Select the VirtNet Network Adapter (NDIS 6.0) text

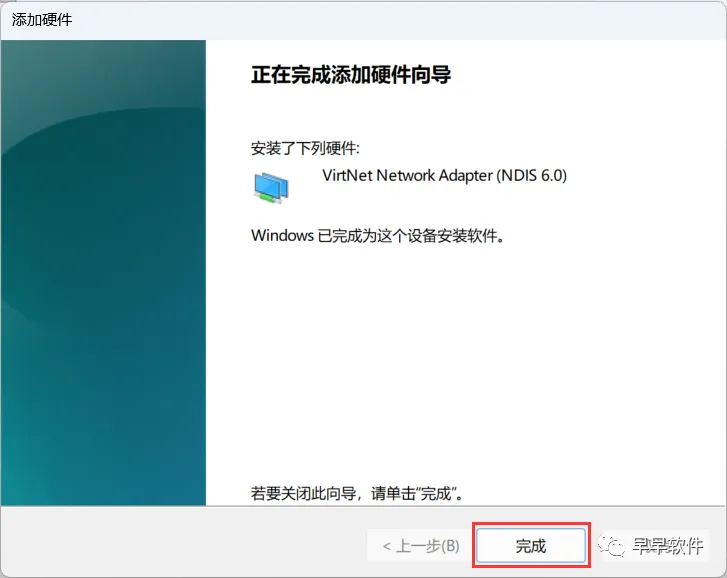click(x=444, y=175)
